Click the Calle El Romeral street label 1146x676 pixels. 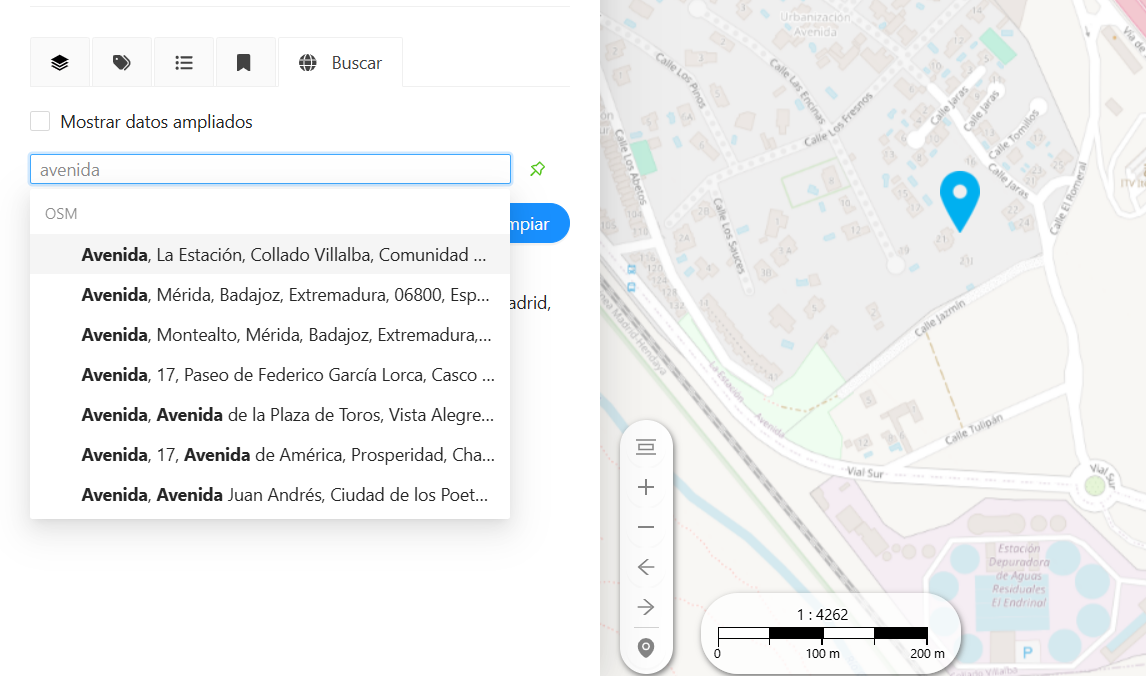point(1068,198)
